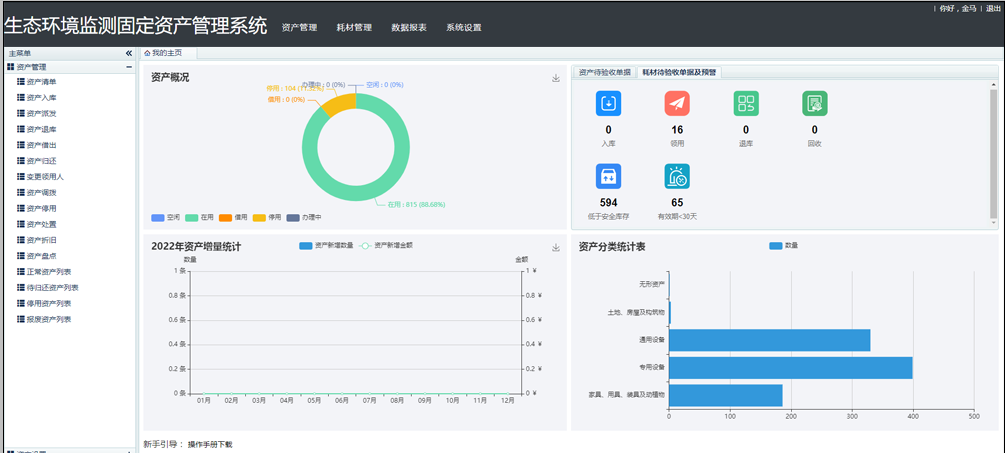Collapse the 主菜单 sidebar panel
Viewport: 1005px width, 453px height.
[x=128, y=53]
